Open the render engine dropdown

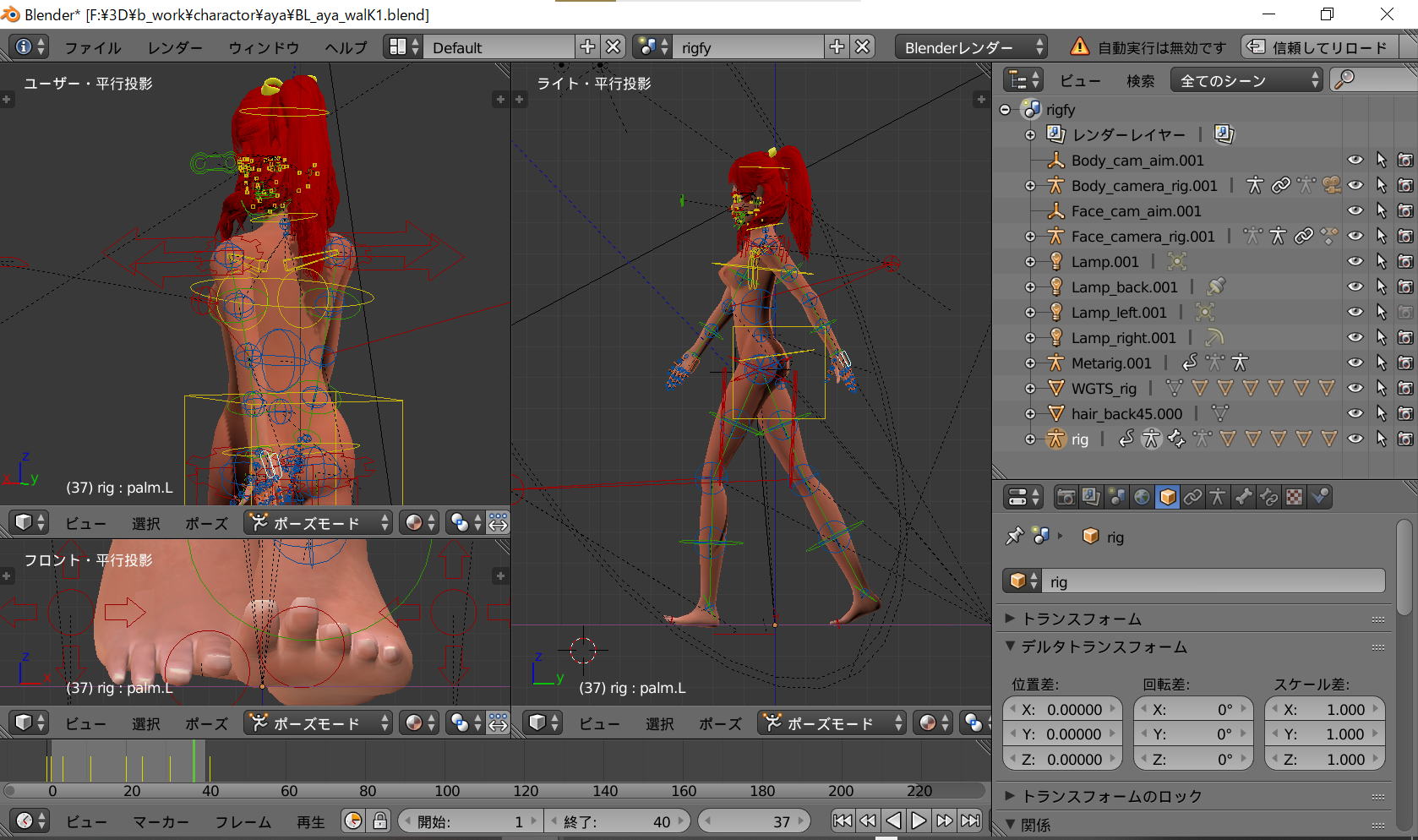click(x=972, y=47)
